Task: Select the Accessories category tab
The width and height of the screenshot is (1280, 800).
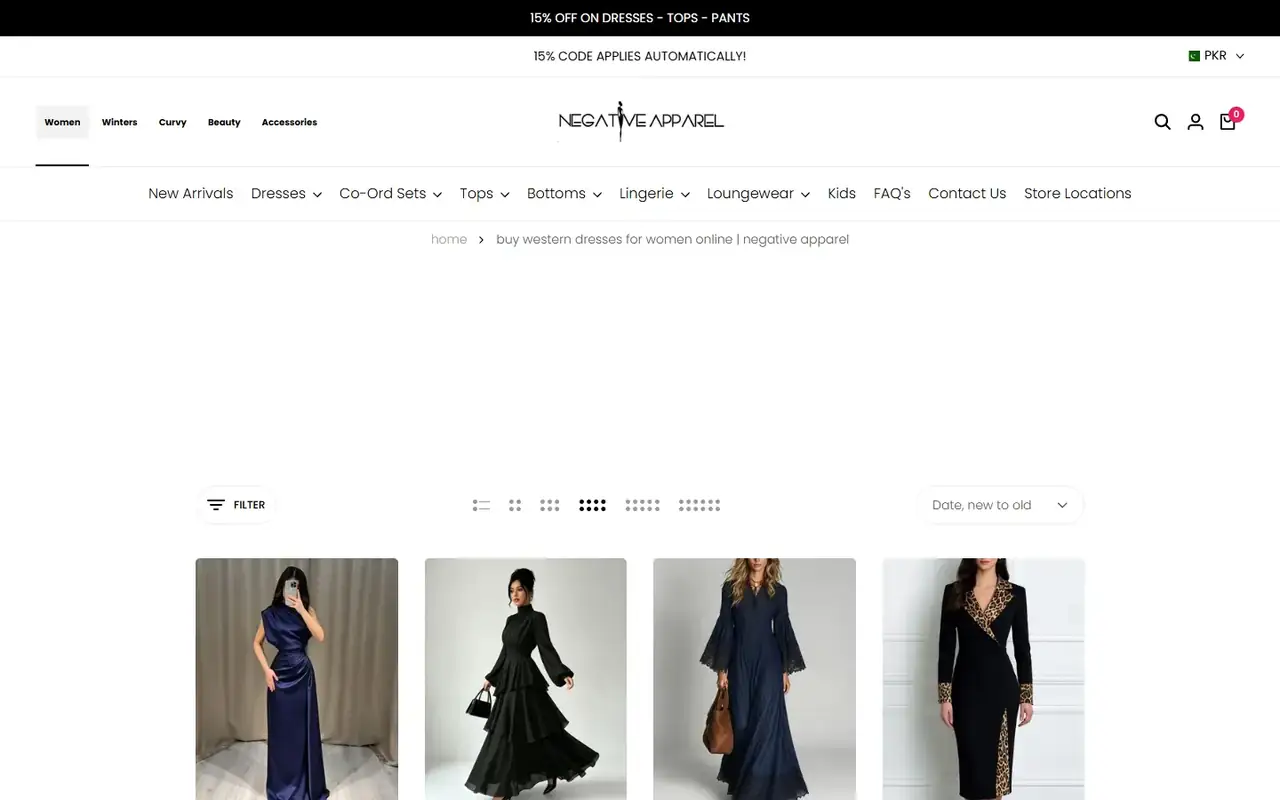Action: (x=289, y=122)
